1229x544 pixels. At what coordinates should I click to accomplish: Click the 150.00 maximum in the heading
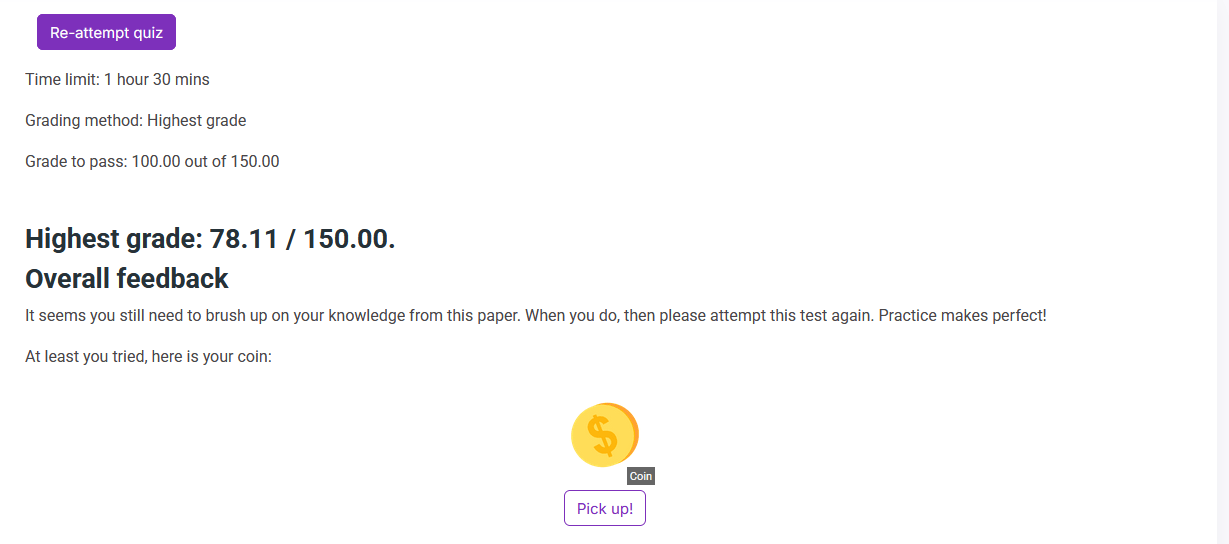pos(347,239)
